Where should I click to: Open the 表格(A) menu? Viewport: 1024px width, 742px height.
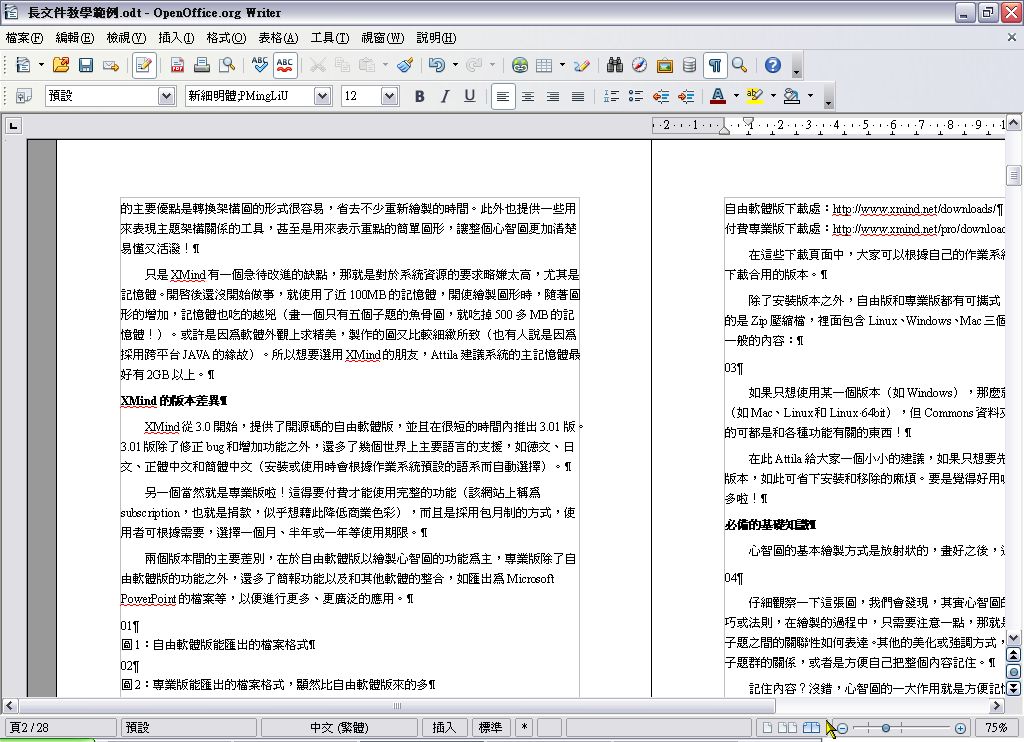[x=278, y=38]
